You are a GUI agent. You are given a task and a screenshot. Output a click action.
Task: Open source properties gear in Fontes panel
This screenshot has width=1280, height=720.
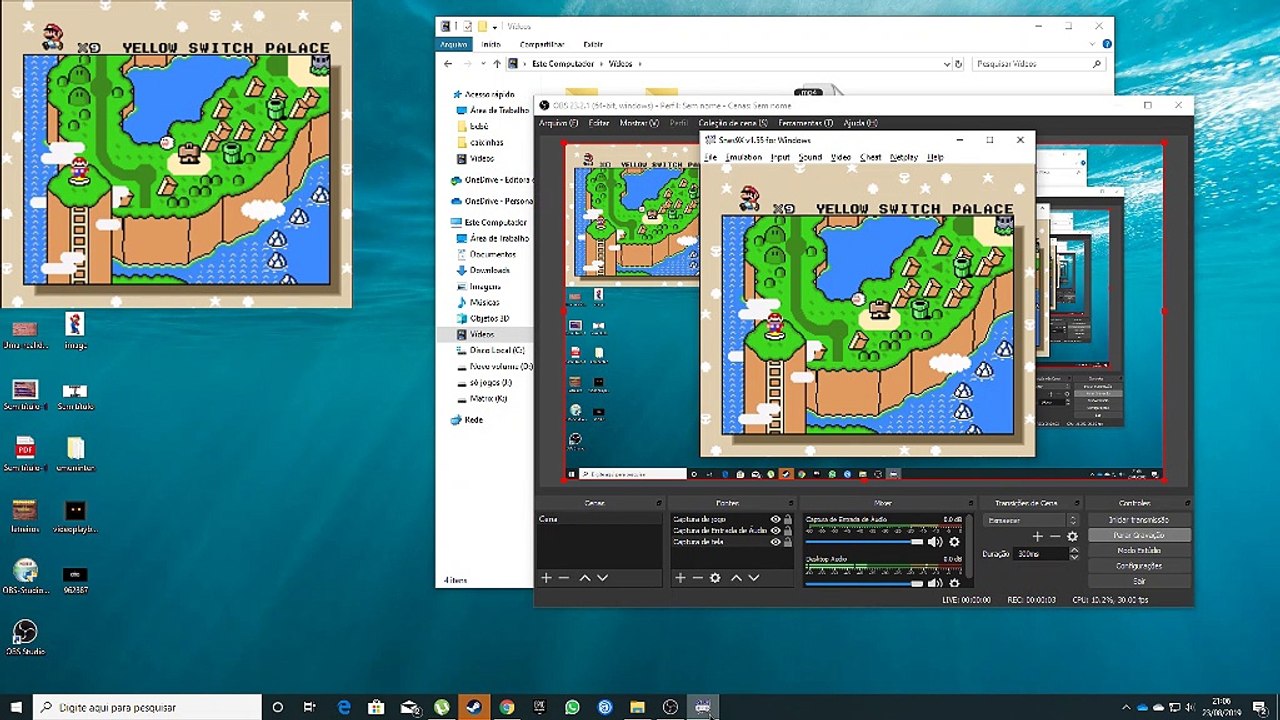click(x=715, y=578)
